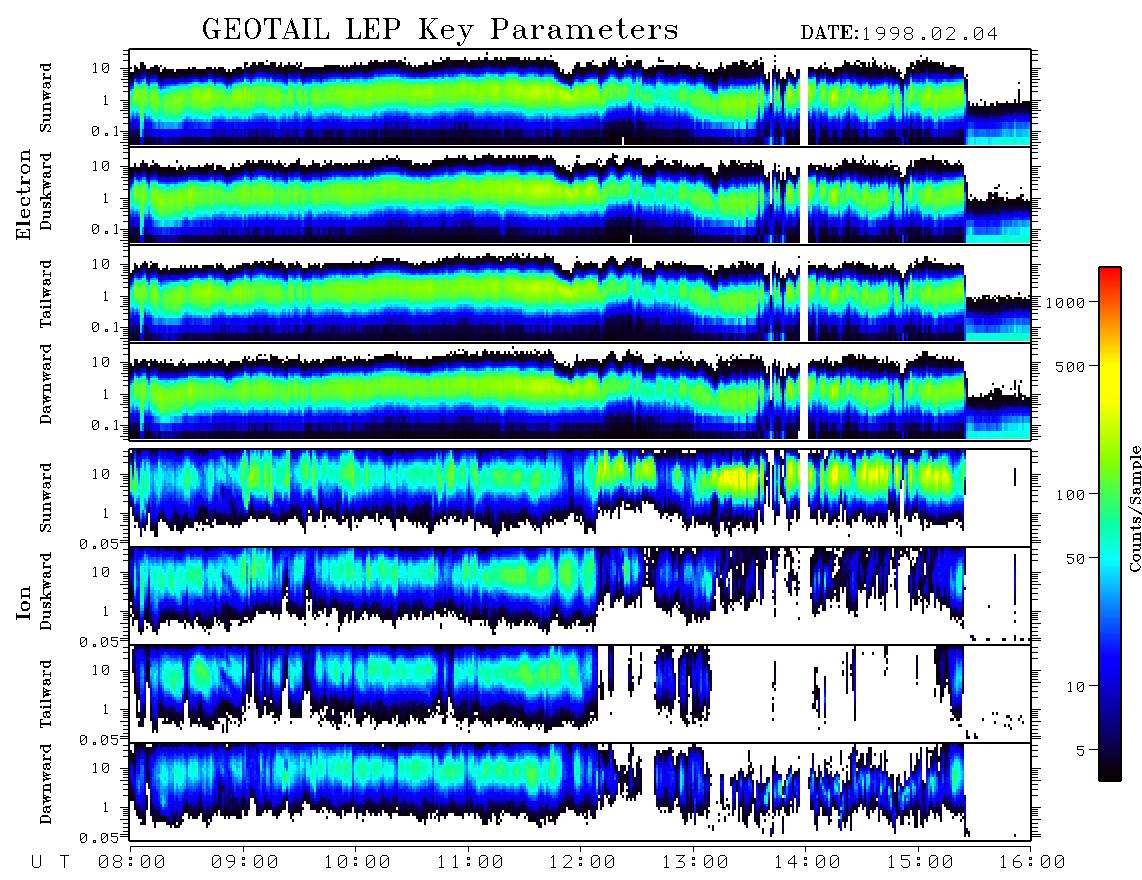Click the 0.05 energy tick below Ion Dawnward

[x=98, y=838]
